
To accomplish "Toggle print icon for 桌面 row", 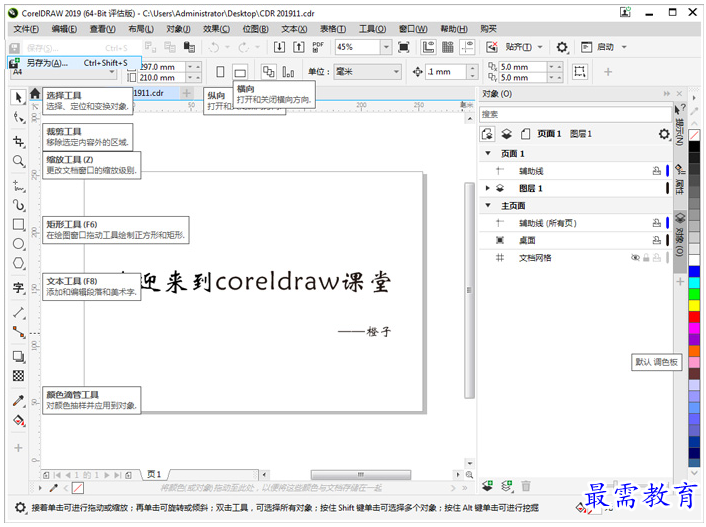I will tap(656, 240).
